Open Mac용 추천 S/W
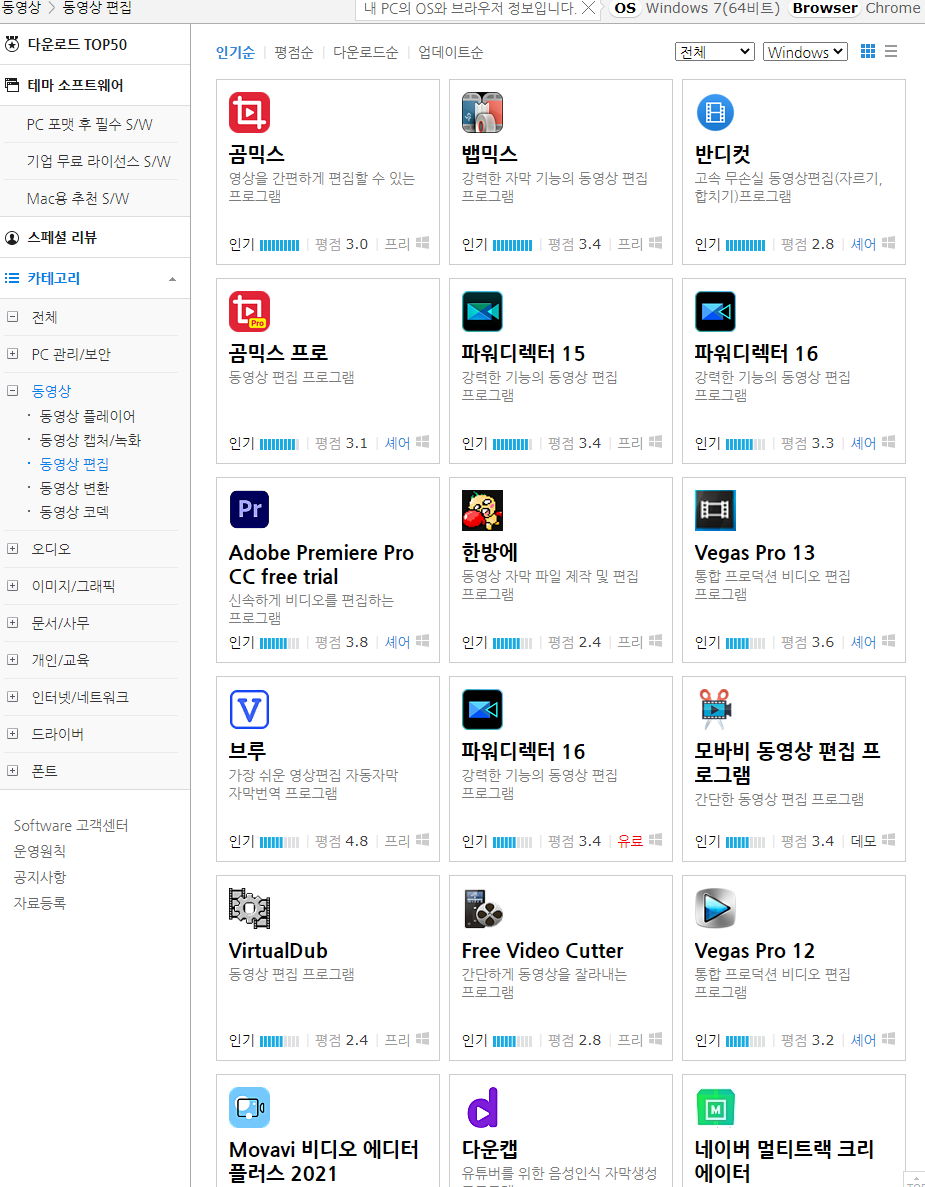 78,198
